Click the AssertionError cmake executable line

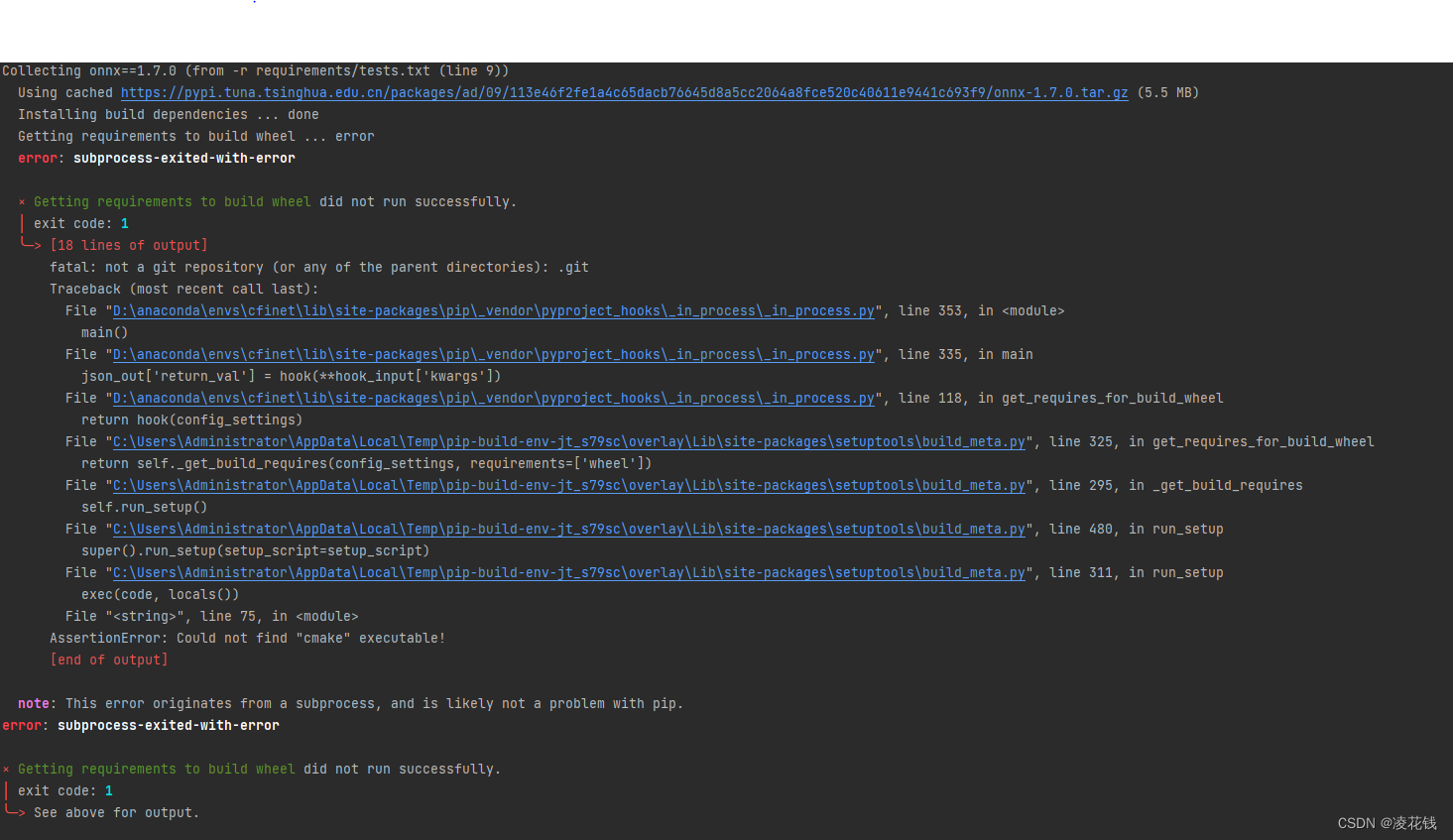pos(247,638)
